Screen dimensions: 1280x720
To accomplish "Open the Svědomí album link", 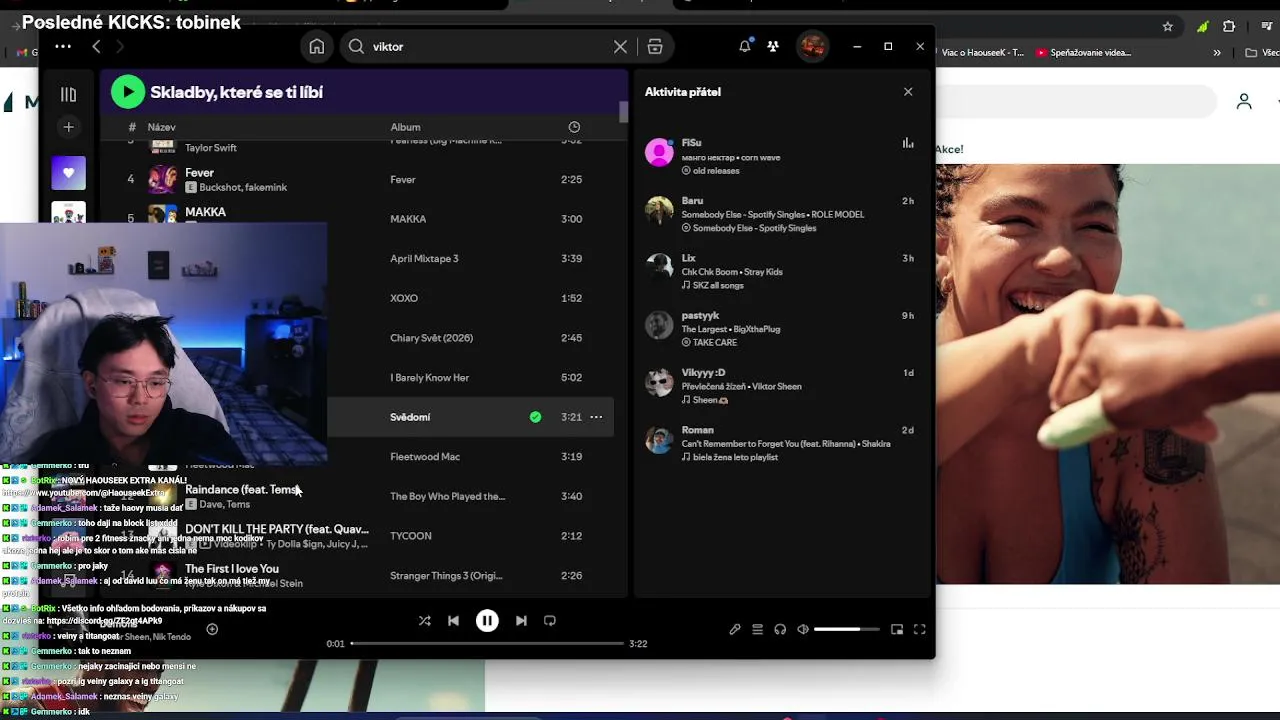I will click(x=410, y=417).
